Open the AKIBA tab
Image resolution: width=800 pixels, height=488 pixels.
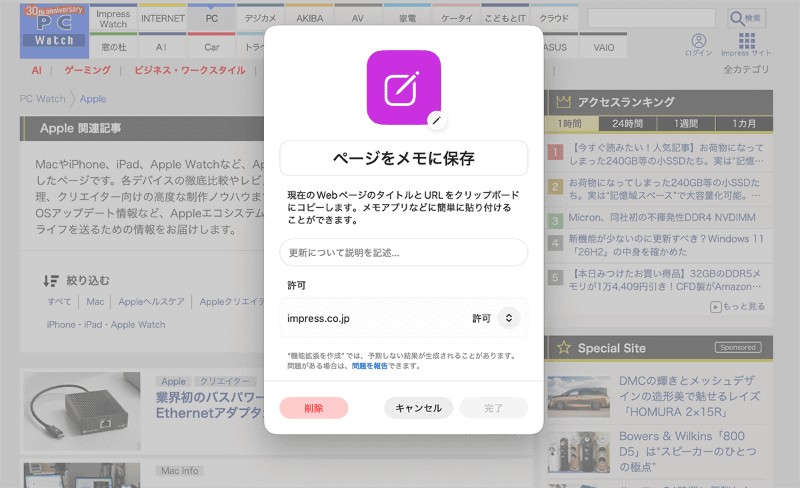coord(309,19)
